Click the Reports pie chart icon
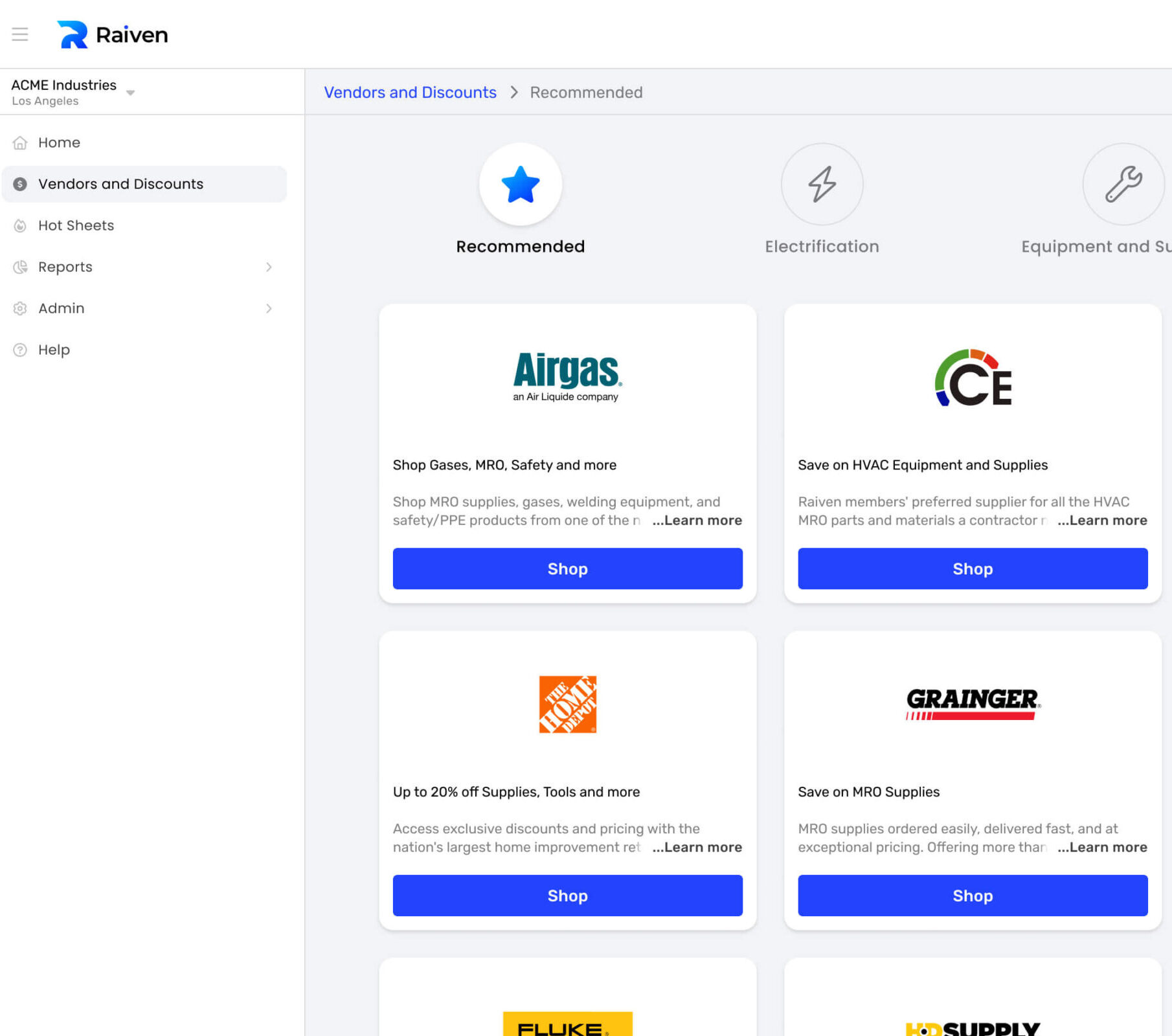Image resolution: width=1172 pixels, height=1036 pixels. point(20,267)
